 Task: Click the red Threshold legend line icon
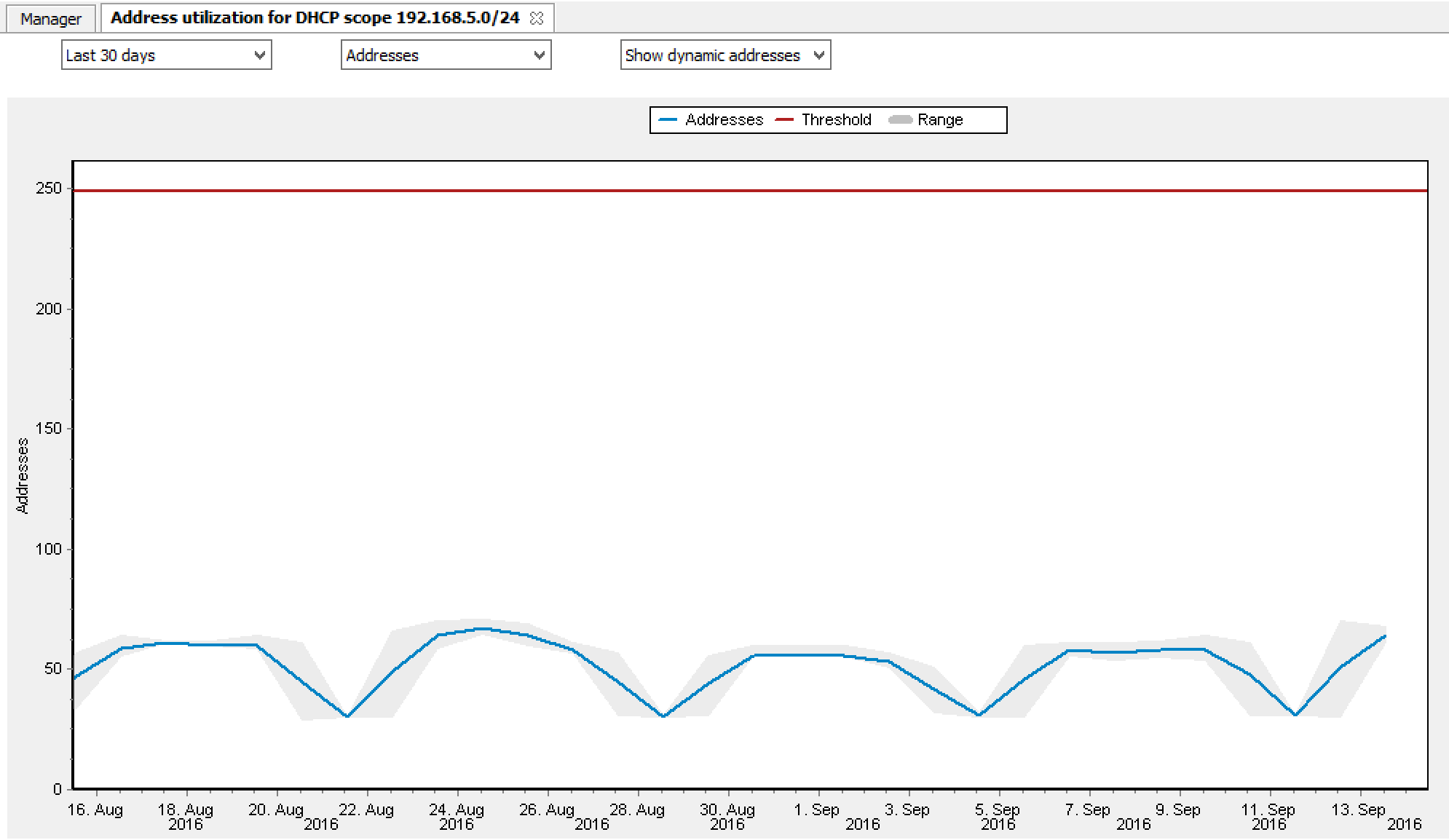pyautogui.click(x=784, y=120)
